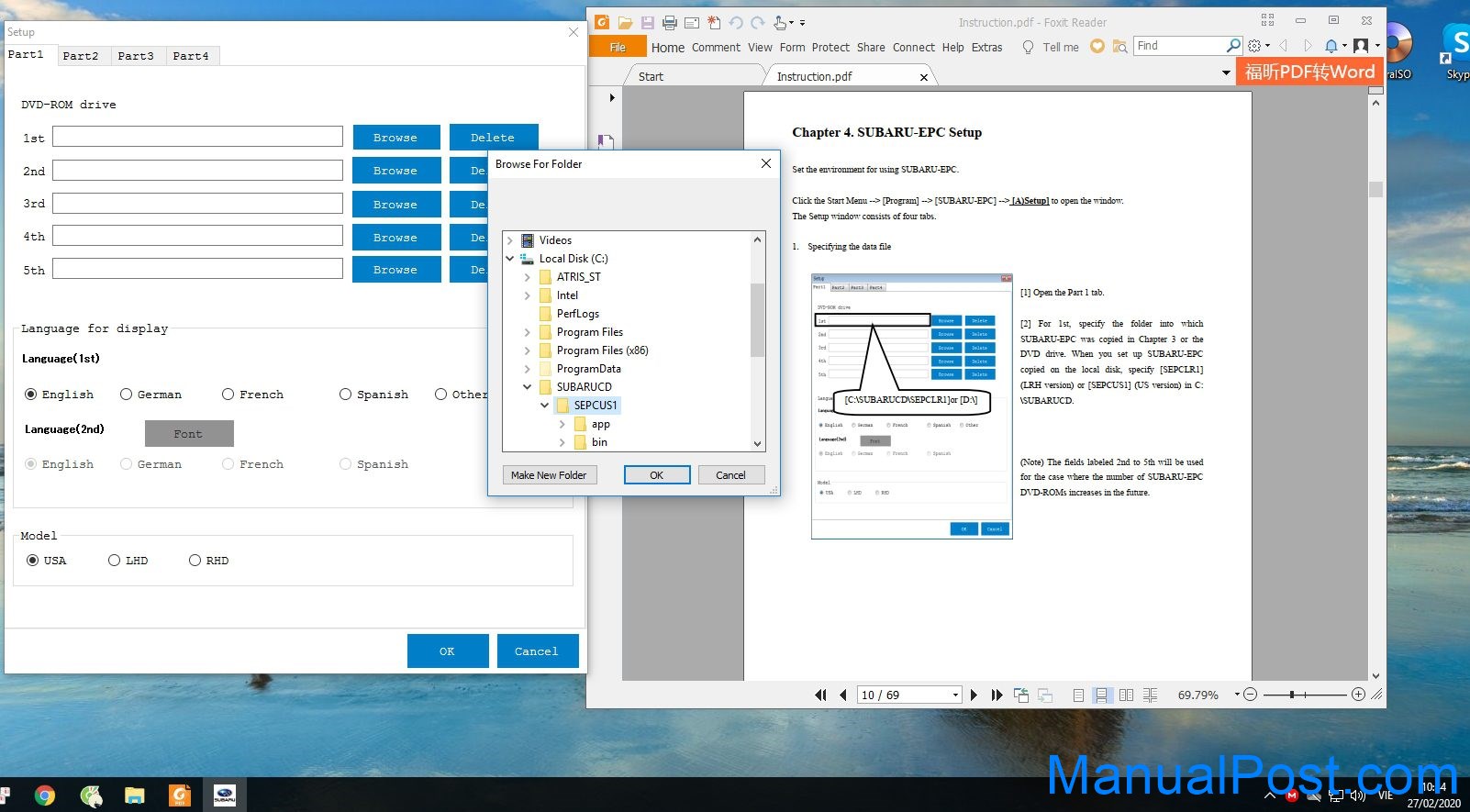Switch to Part4 tab in Setup
Image resolution: width=1470 pixels, height=812 pixels.
(191, 56)
